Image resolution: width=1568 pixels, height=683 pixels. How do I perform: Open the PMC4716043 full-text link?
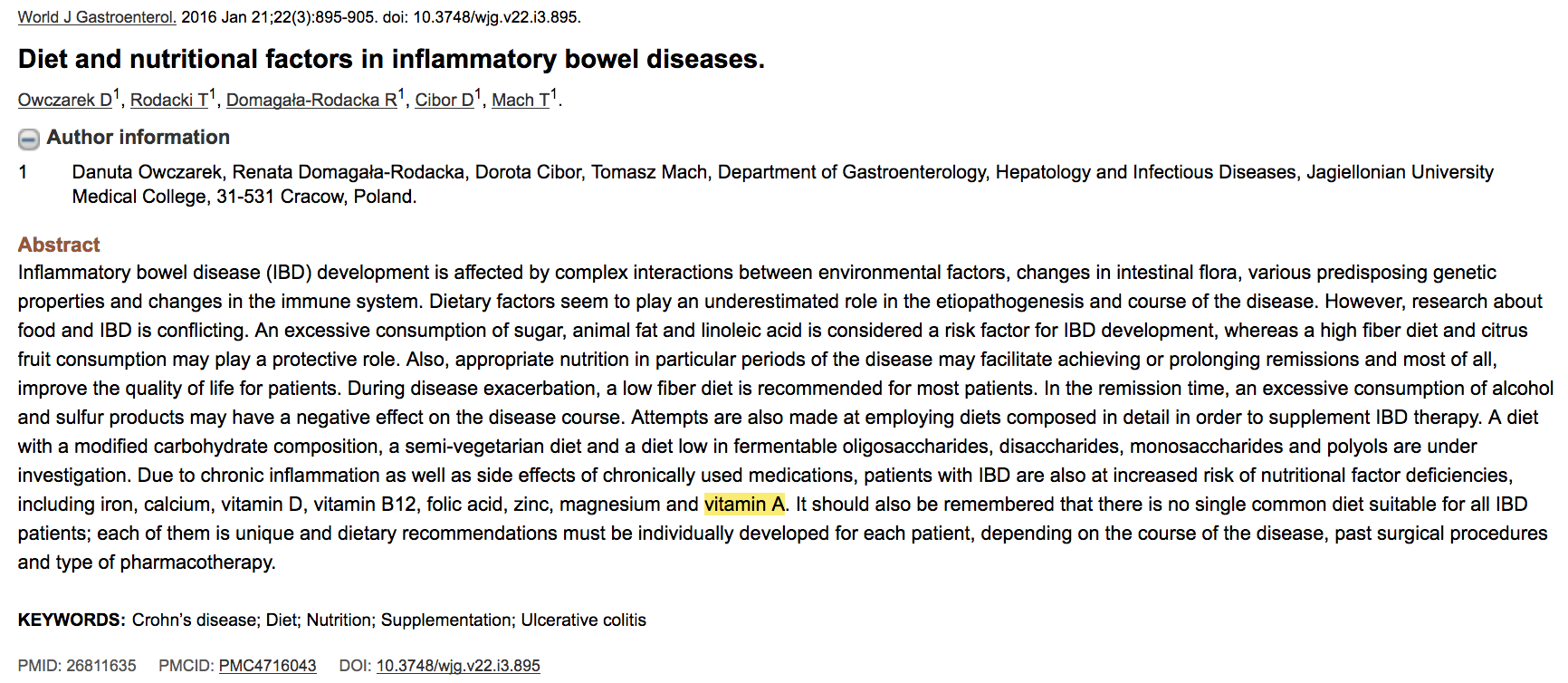pos(267,666)
